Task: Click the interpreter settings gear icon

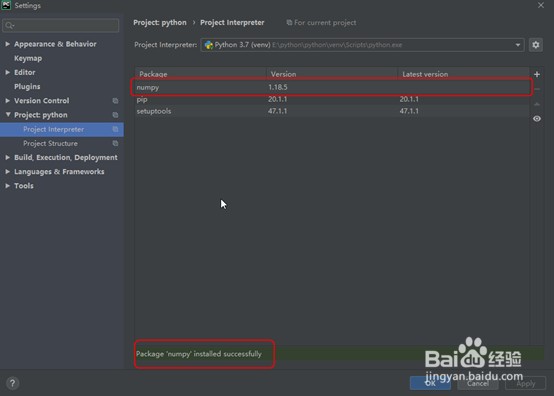Action: coord(536,45)
